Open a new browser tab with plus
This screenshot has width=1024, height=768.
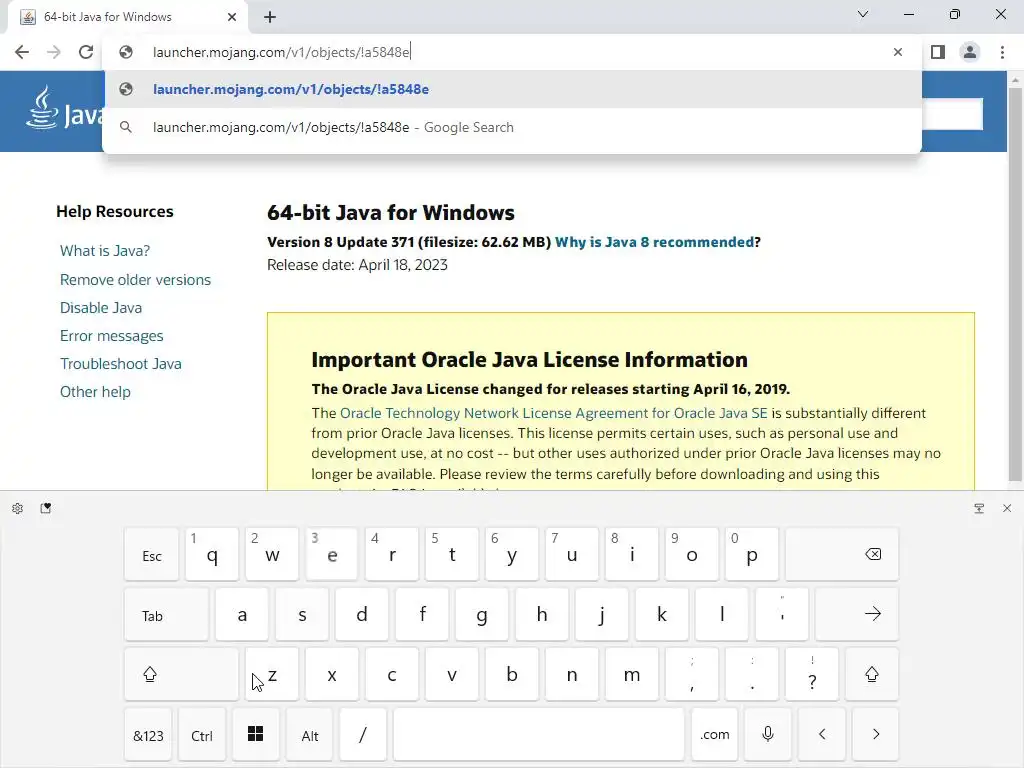270,17
